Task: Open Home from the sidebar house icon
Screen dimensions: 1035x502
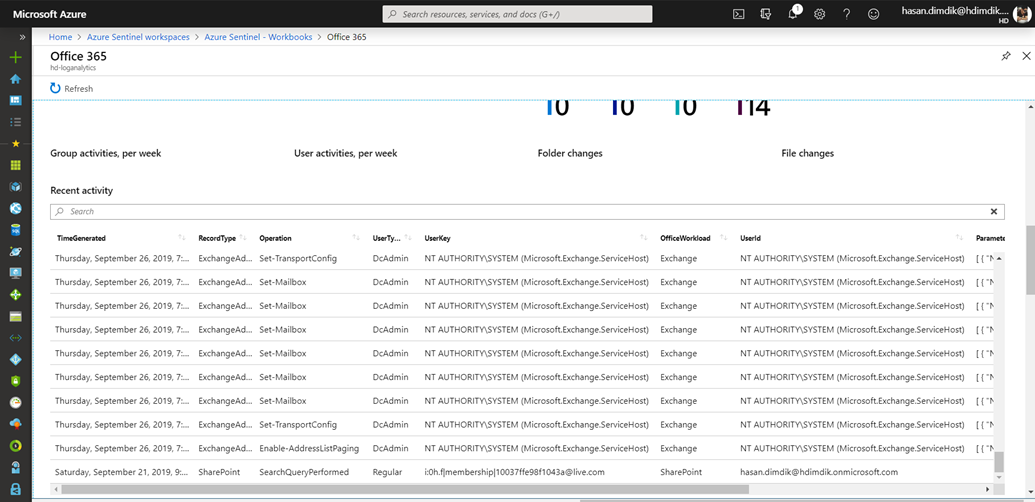Action: [x=16, y=78]
